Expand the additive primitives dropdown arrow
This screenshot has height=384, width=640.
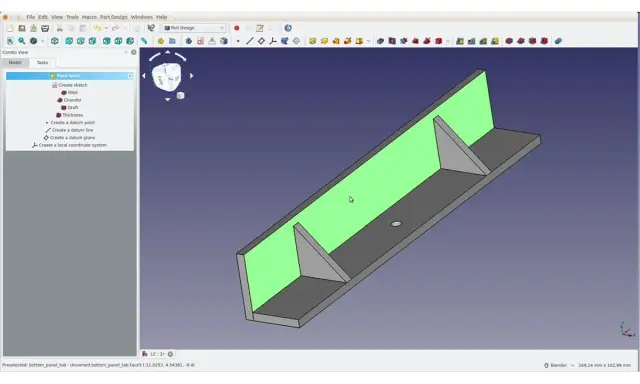coord(368,41)
